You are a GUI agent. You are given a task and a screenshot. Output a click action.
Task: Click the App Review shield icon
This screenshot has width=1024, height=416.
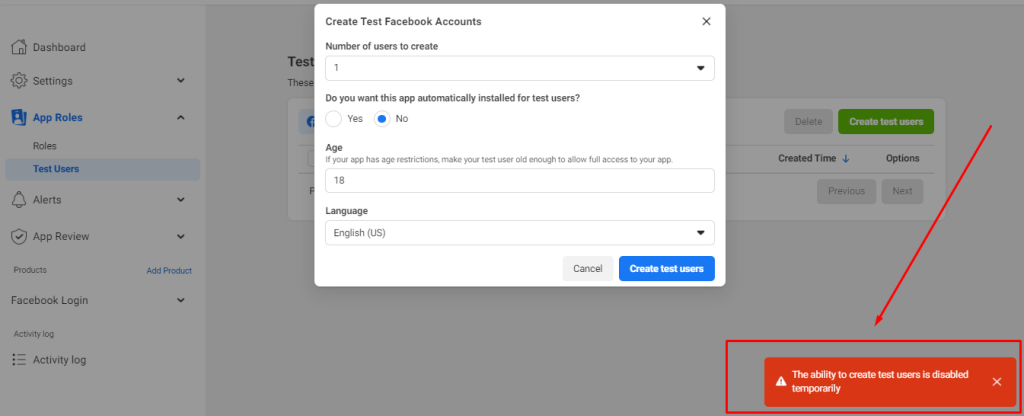coord(19,236)
